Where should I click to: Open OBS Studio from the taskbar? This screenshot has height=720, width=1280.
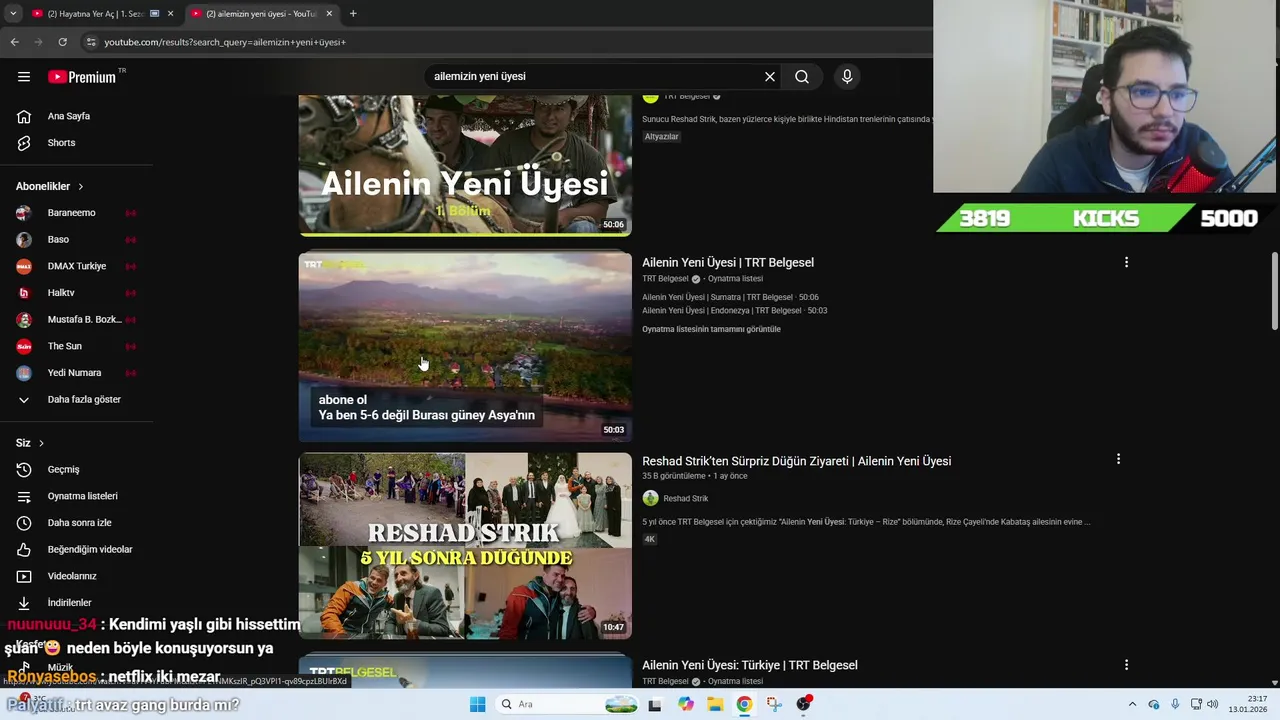pos(804,704)
